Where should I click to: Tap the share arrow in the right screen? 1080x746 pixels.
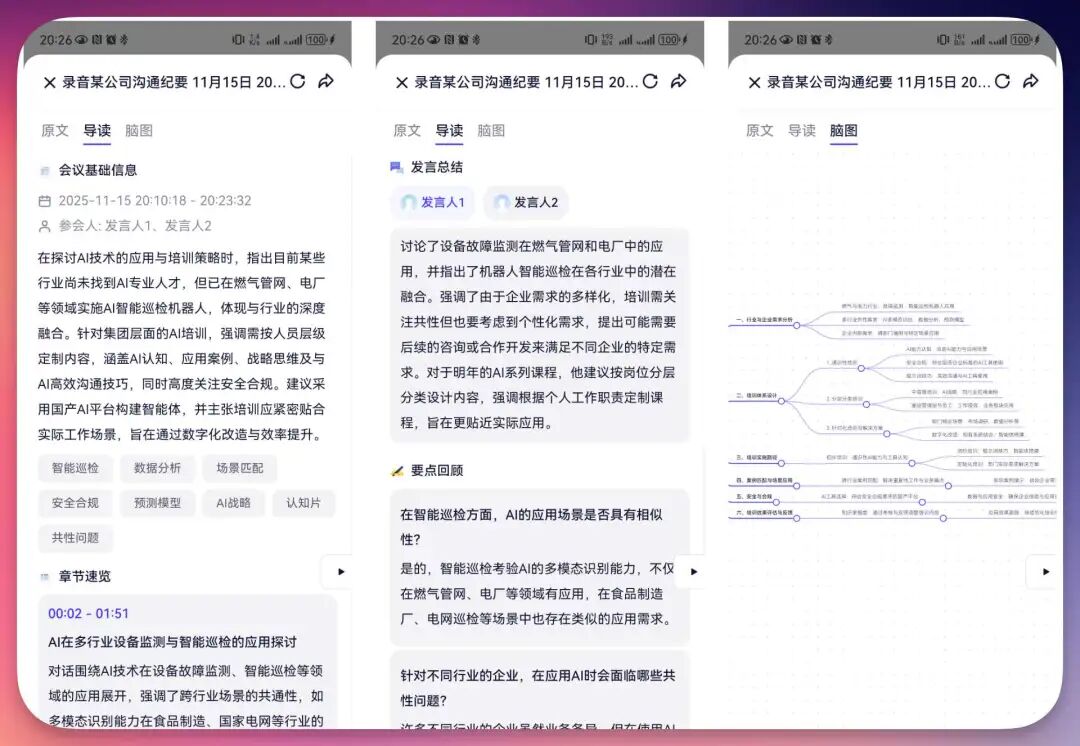click(1031, 81)
